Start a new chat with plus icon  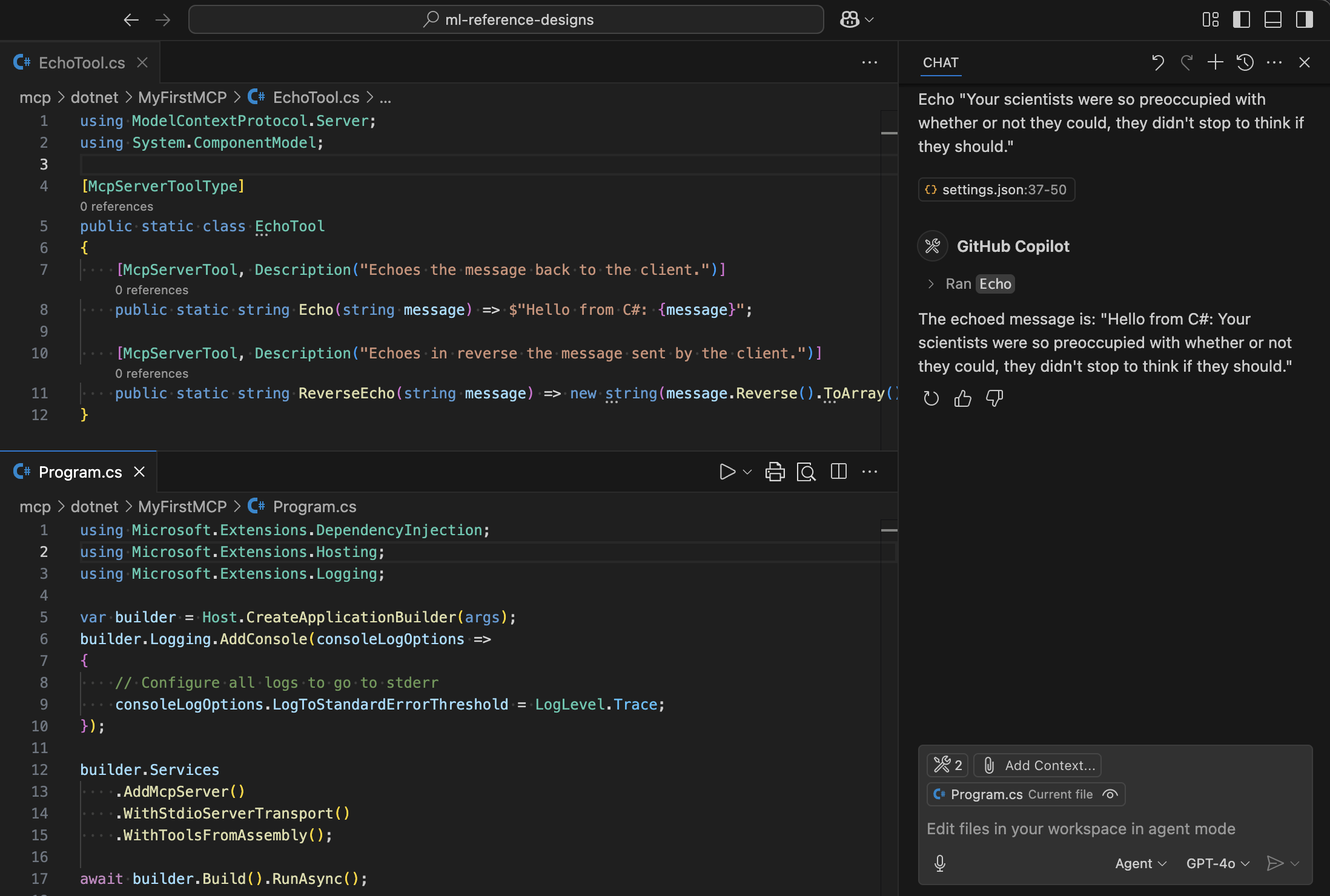tap(1216, 62)
